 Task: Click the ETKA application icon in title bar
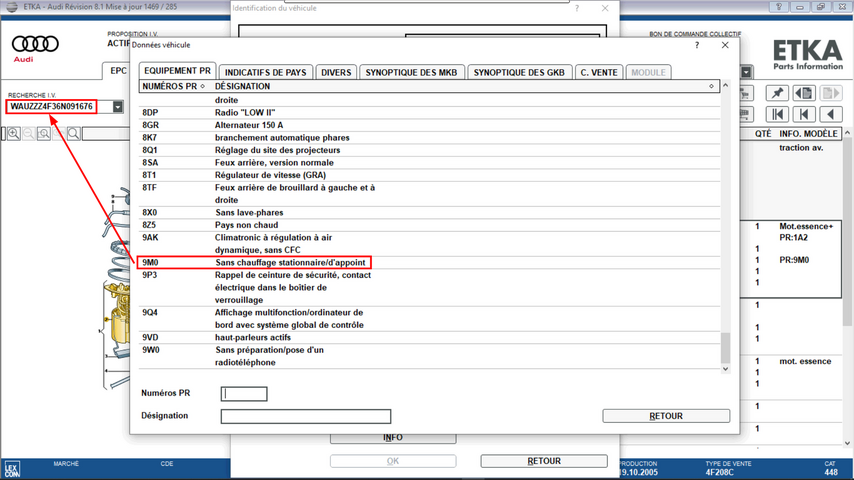tap(11, 7)
